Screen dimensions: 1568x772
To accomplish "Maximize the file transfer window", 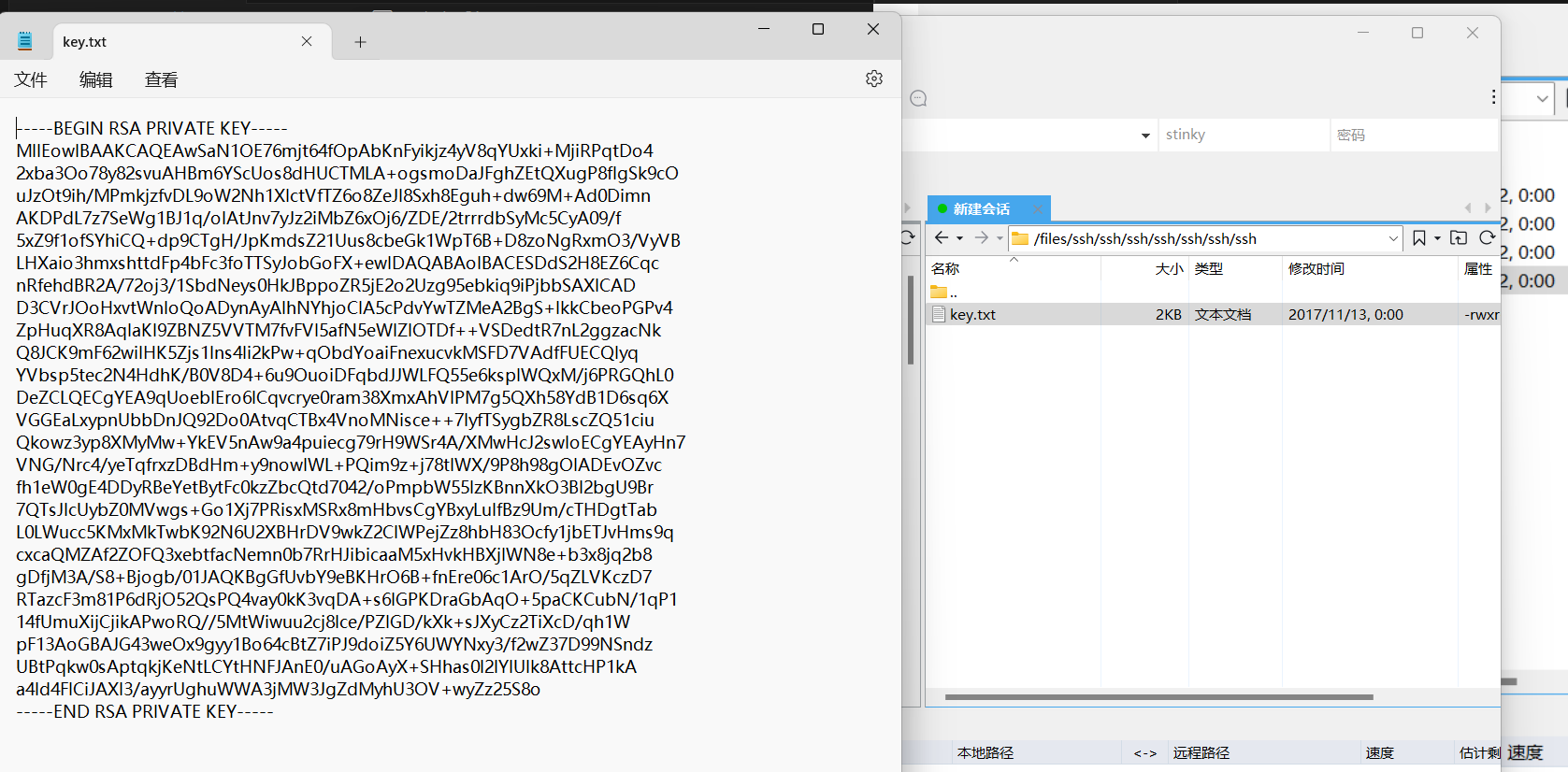I will (x=1417, y=33).
